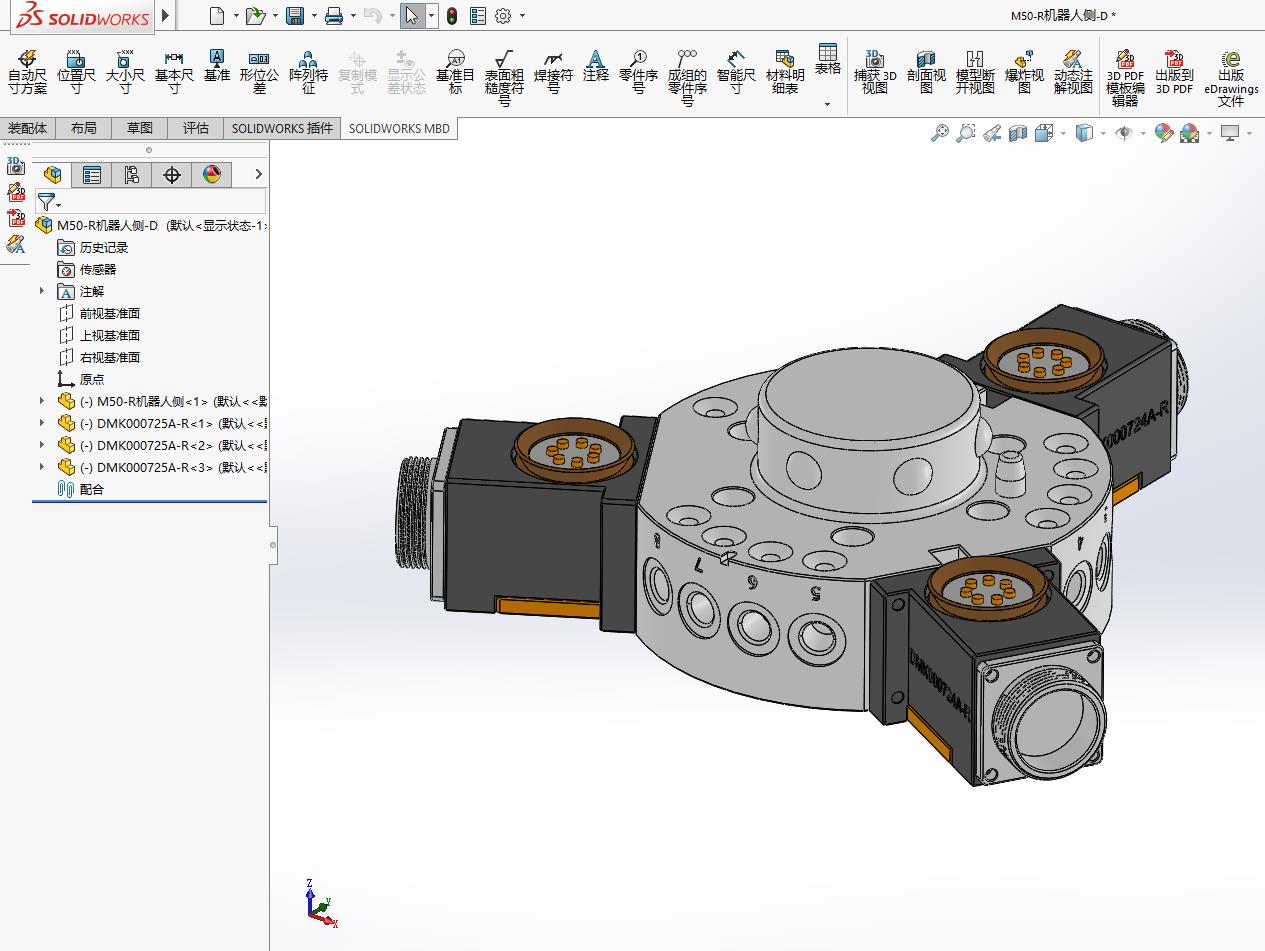Add a 零件序号 balloon
The width and height of the screenshot is (1265, 951).
(x=638, y=72)
